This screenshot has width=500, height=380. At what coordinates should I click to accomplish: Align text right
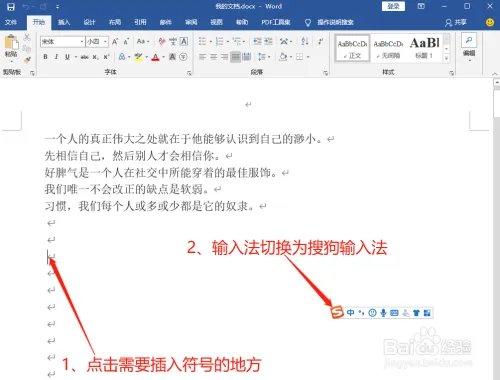[x=224, y=57]
